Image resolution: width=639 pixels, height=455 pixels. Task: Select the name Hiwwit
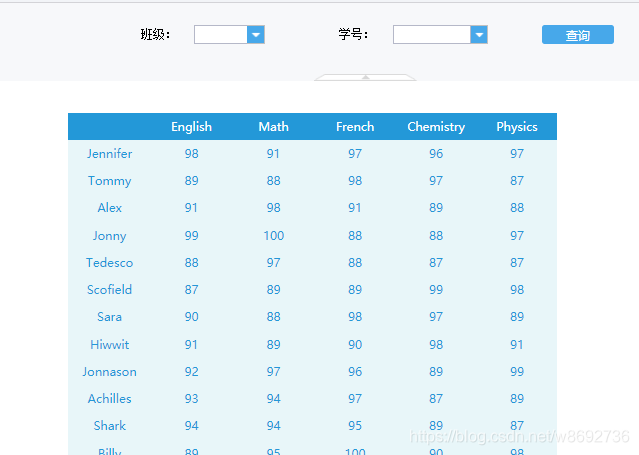[109, 345]
